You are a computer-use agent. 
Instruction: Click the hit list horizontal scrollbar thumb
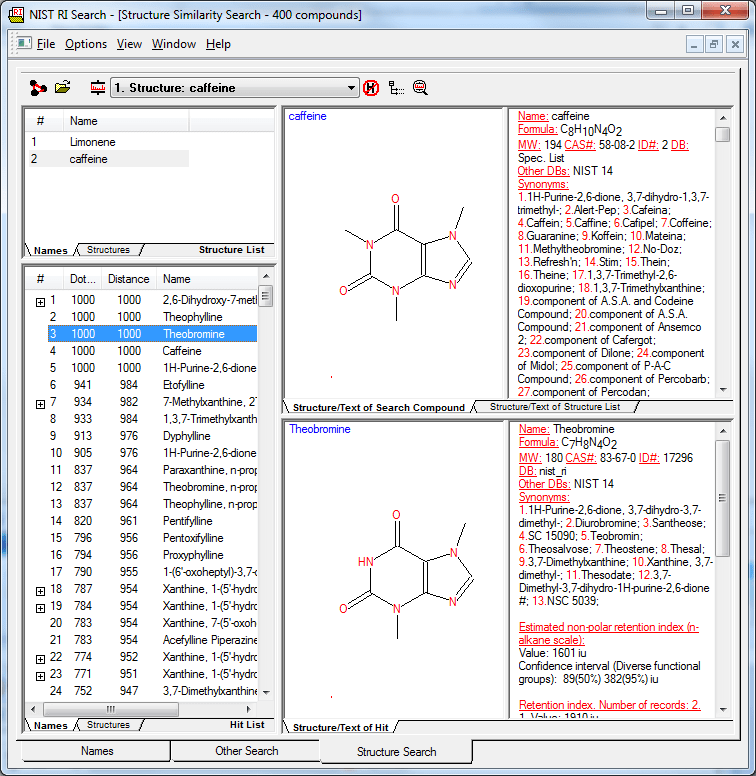(110, 709)
